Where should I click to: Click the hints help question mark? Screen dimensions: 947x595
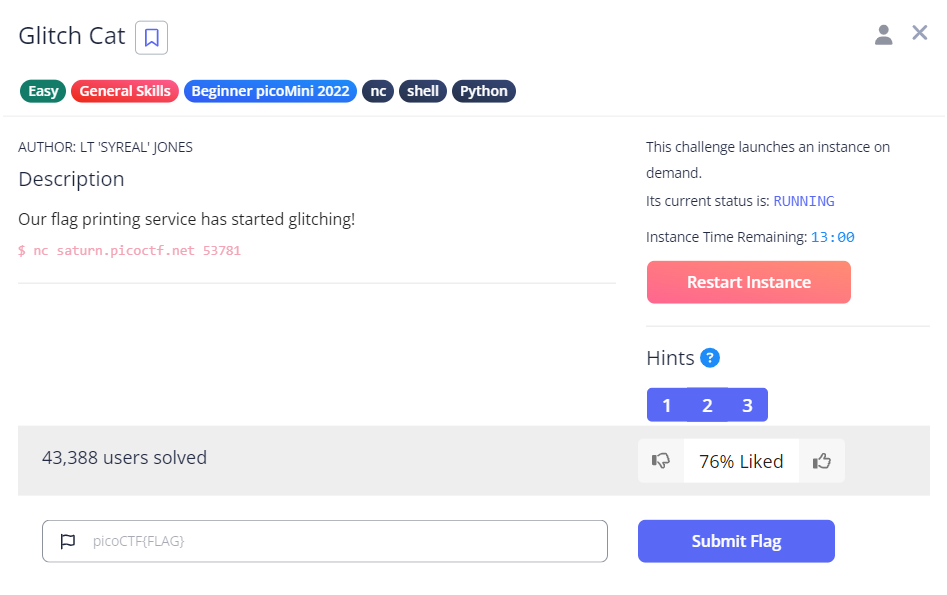(x=710, y=358)
